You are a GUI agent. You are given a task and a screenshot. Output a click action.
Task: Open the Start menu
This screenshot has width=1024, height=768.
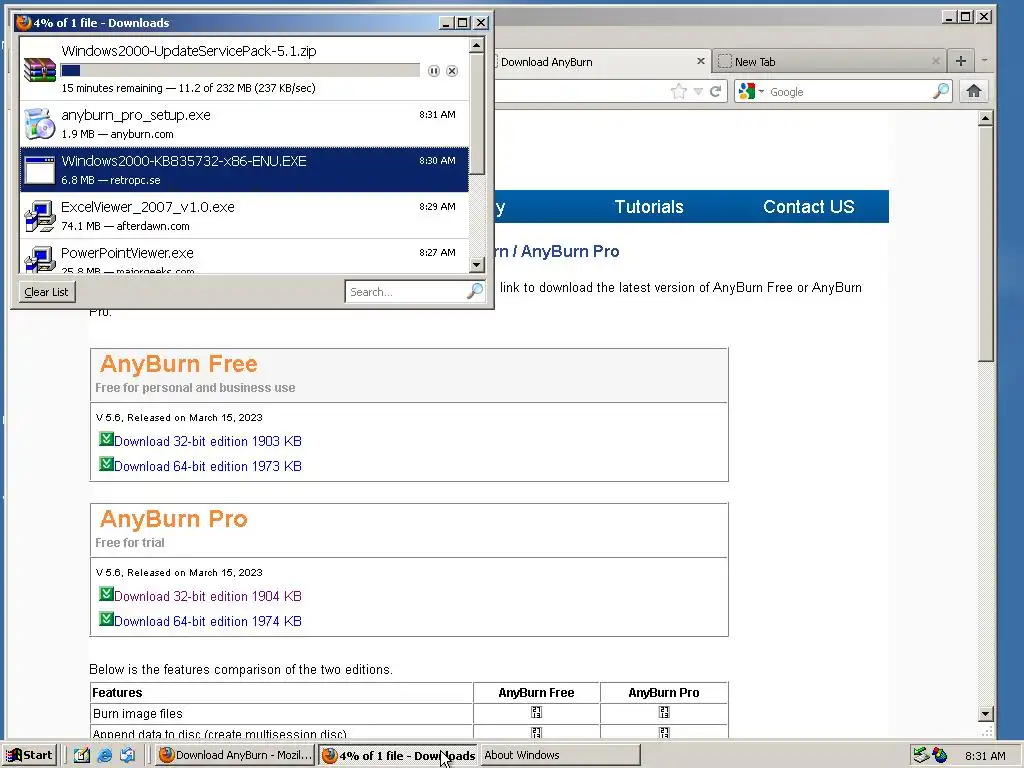(30, 756)
